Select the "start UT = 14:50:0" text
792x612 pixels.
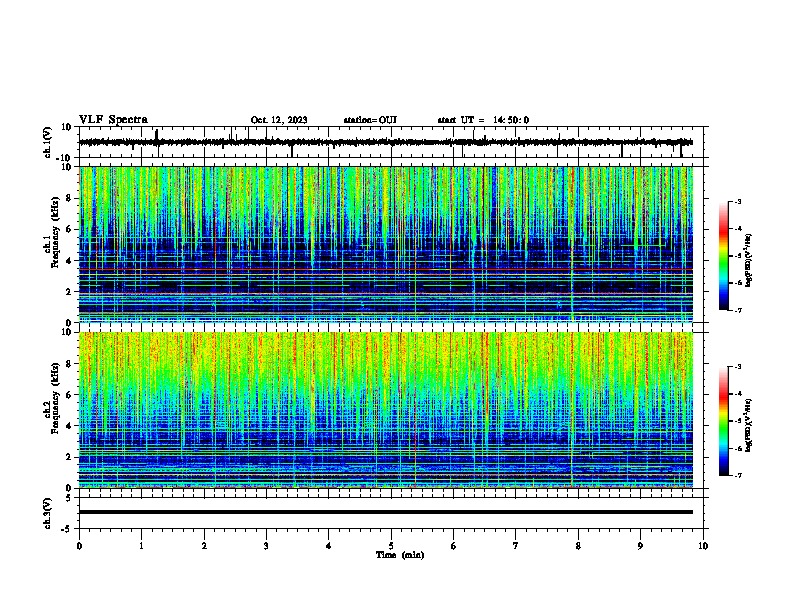coord(483,120)
